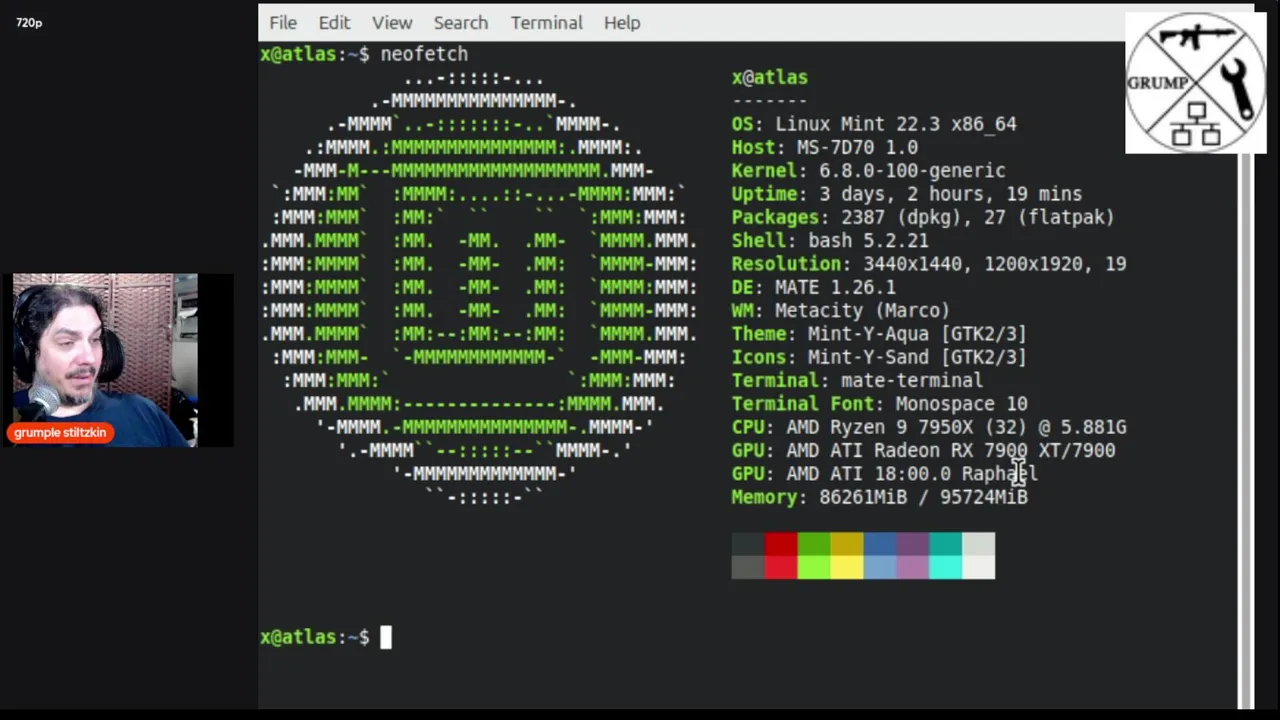Click the Terminal Font: Monospace 10 line
The width and height of the screenshot is (1280, 720).
point(879,404)
